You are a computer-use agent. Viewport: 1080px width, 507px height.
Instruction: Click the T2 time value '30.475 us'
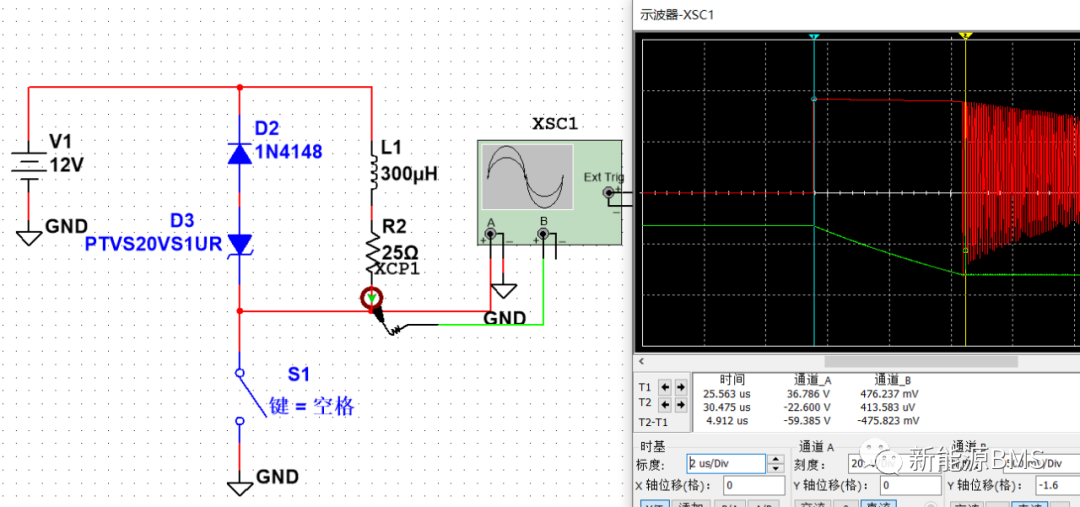pos(727,407)
